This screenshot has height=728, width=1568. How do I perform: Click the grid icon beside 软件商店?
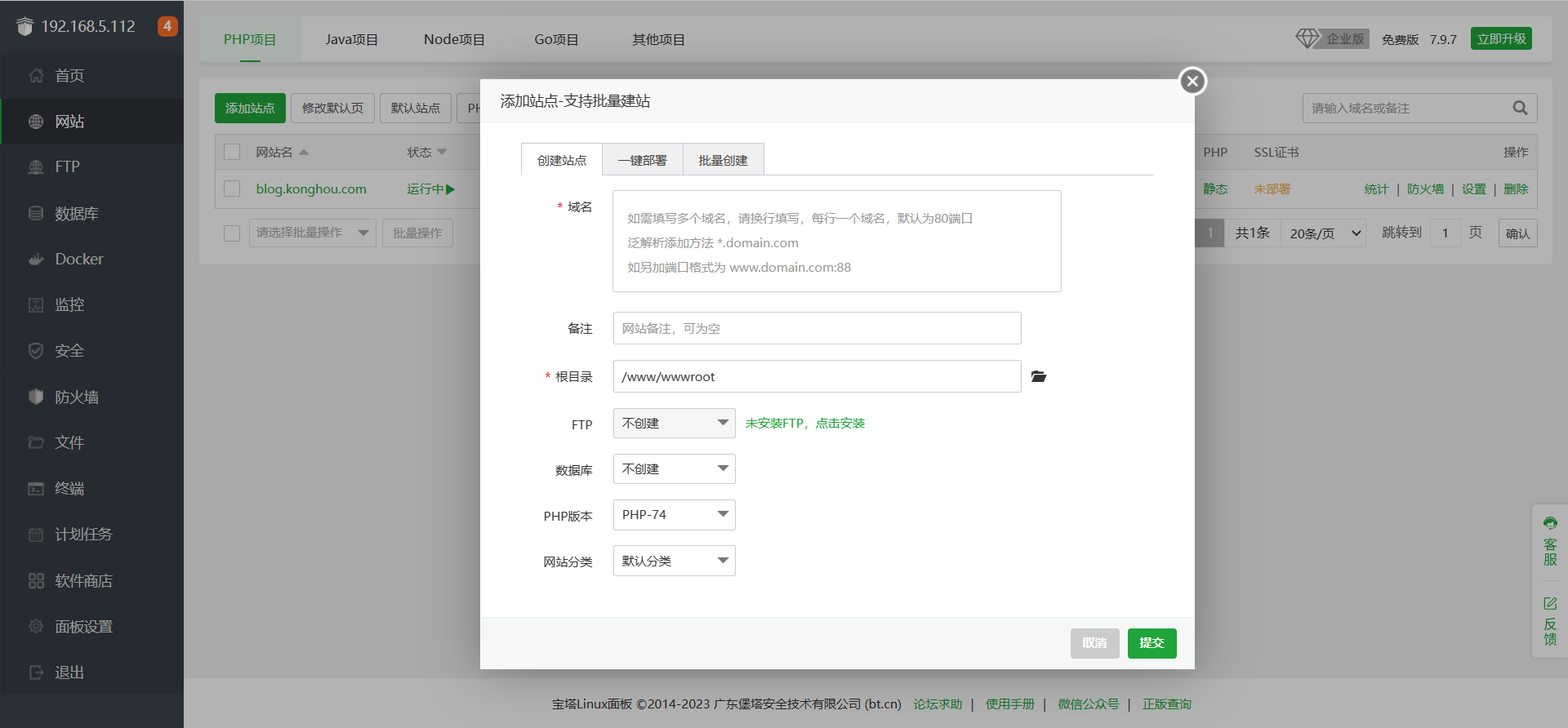coord(36,581)
